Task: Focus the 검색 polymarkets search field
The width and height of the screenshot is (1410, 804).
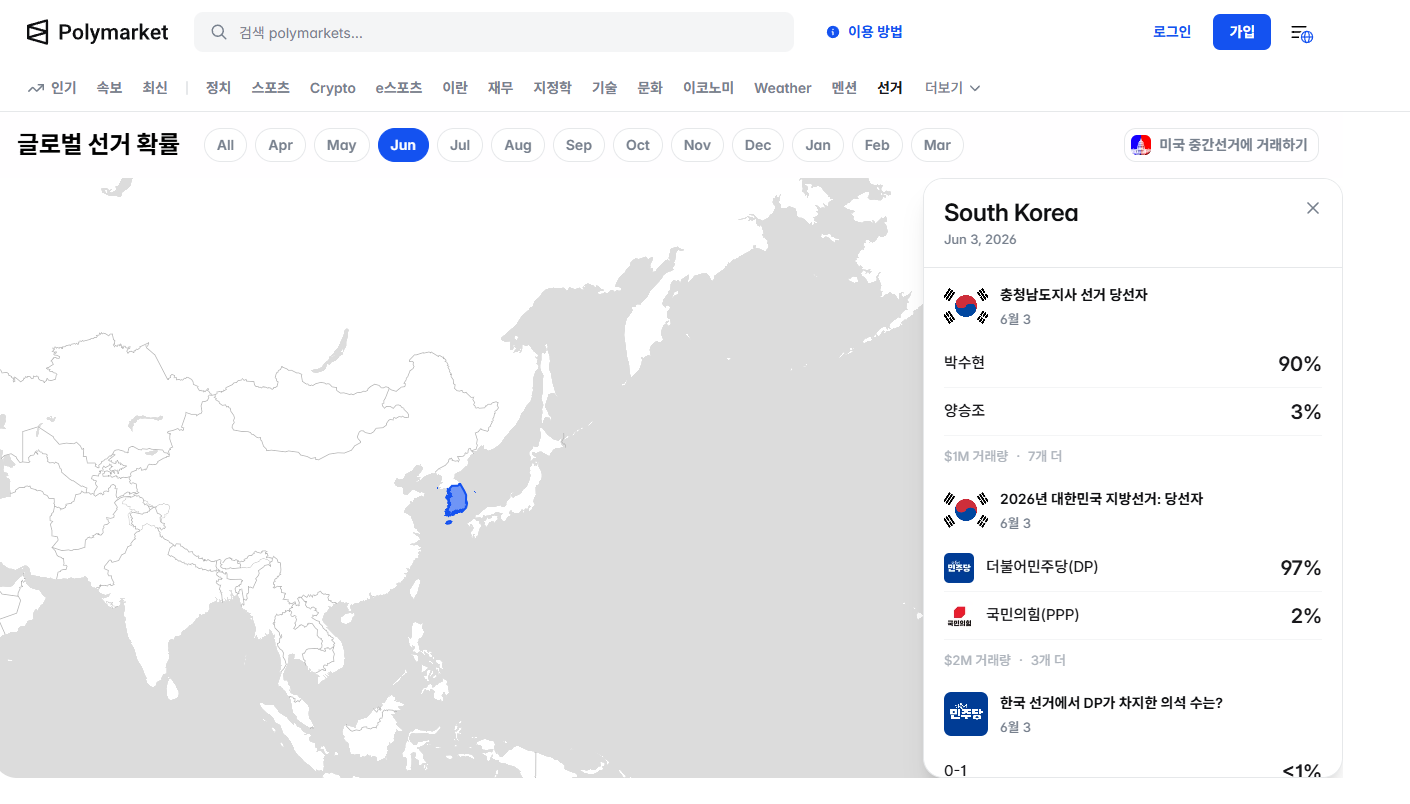Action: pyautogui.click(x=494, y=32)
